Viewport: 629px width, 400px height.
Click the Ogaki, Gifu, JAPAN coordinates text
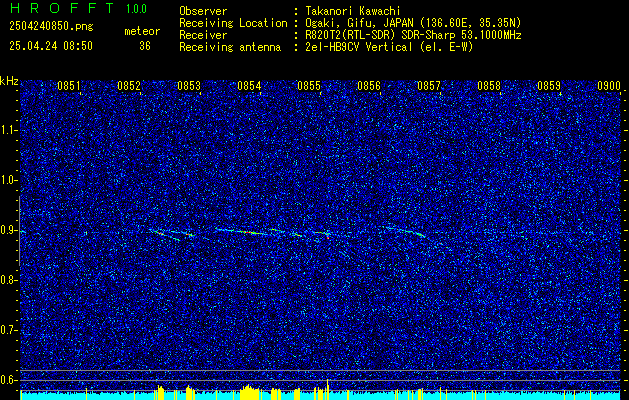click(413, 23)
